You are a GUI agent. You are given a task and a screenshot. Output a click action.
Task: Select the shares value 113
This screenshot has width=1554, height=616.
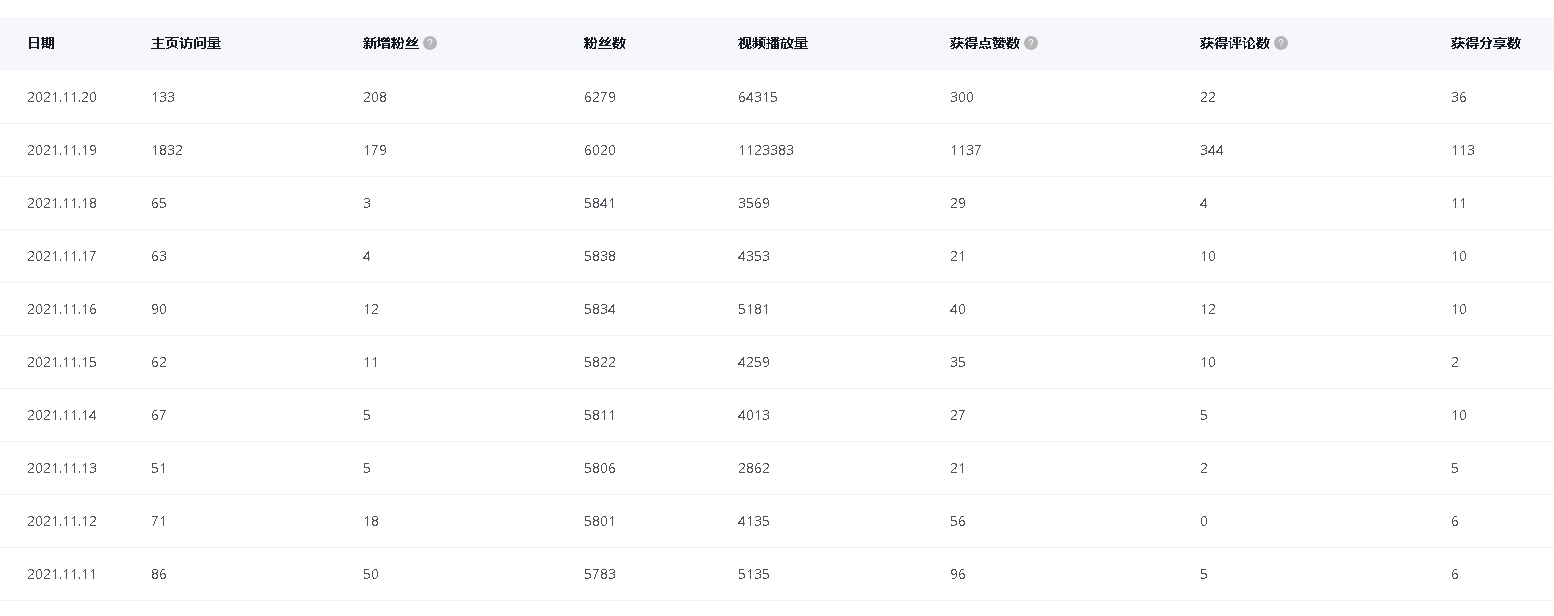pyautogui.click(x=1462, y=150)
